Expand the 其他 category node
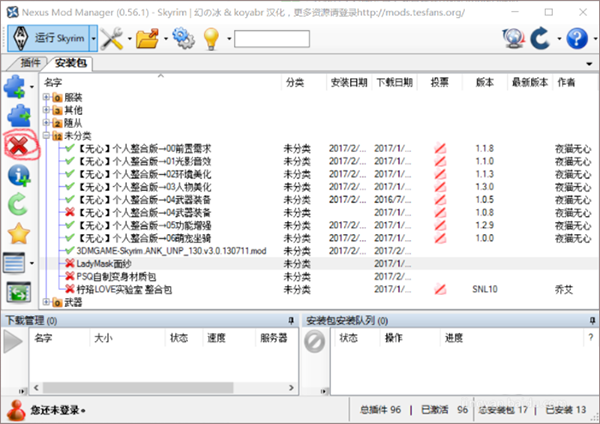The image size is (600, 424). click(x=46, y=110)
